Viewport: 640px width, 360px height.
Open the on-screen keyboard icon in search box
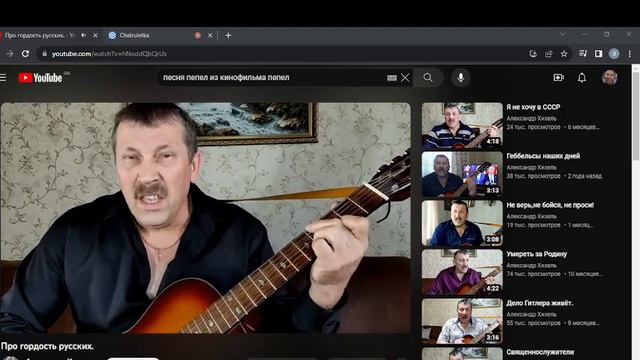point(392,78)
